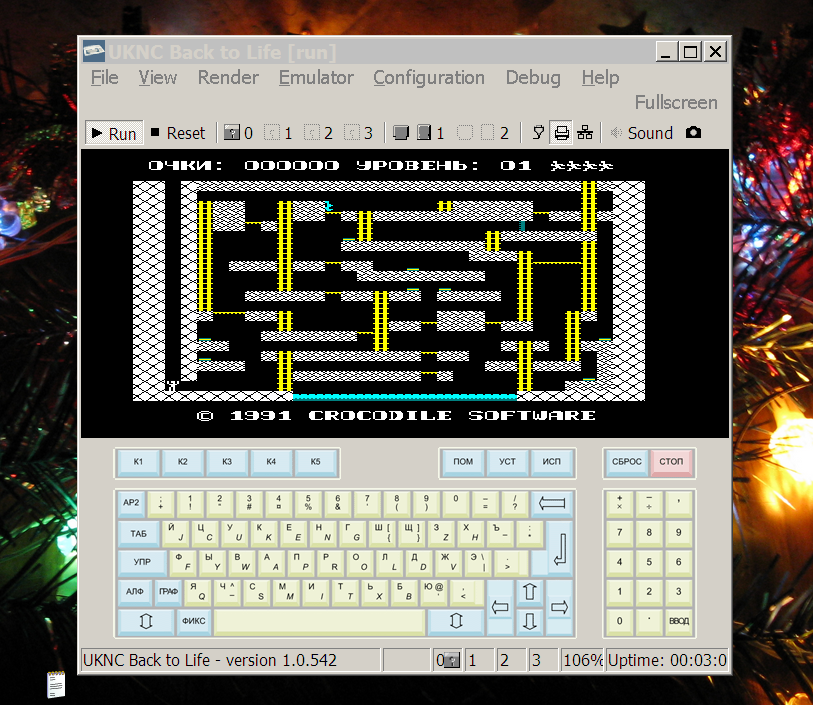Viewport: 813px width, 705px height.
Task: Click the 106% status bar entry
Action: click(582, 660)
